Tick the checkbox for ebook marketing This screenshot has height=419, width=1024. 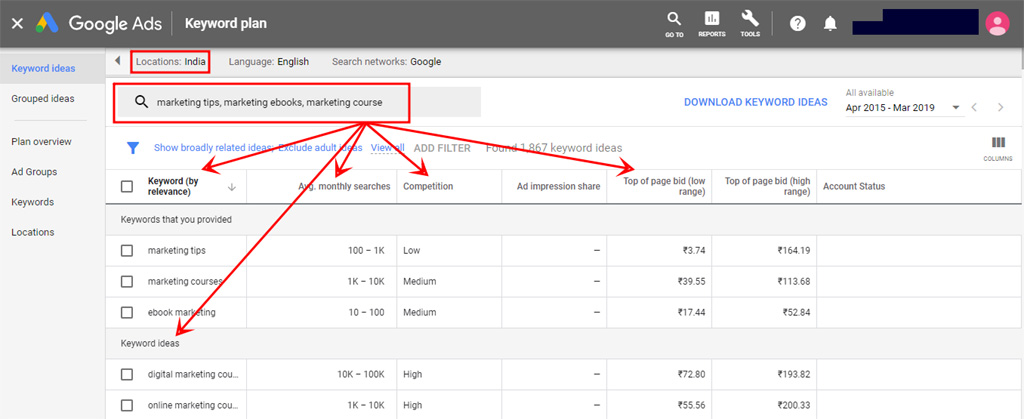[127, 313]
